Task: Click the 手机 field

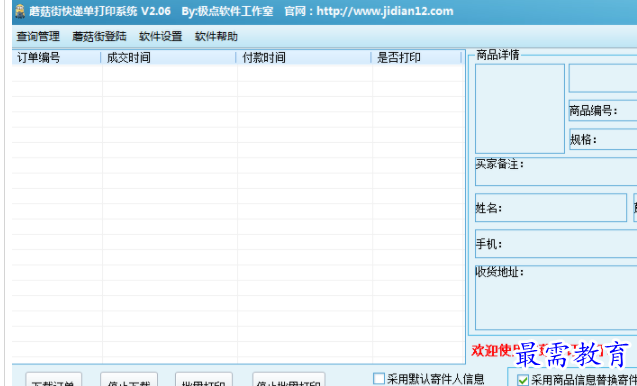Action: pyautogui.click(x=556, y=243)
